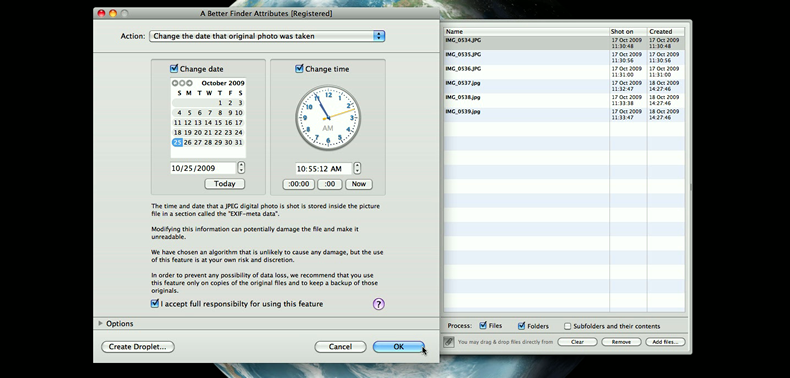Click the October 2009 calendar heading
The image size is (790, 378).
223,83
